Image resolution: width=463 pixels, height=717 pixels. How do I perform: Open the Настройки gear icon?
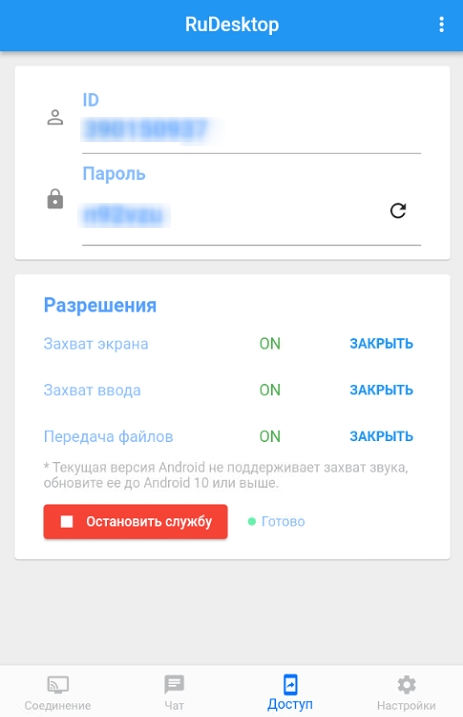pyautogui.click(x=406, y=685)
